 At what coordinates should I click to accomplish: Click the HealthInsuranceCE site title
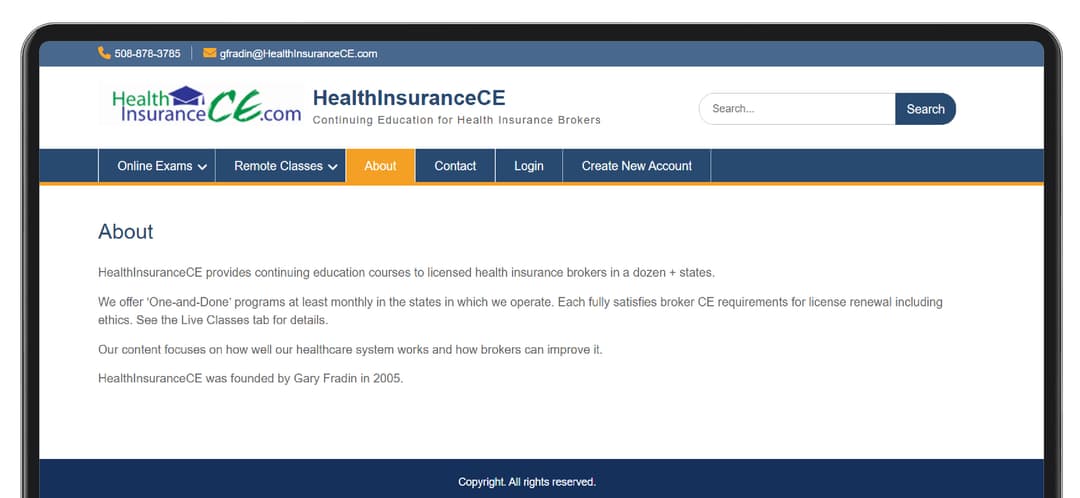(409, 98)
